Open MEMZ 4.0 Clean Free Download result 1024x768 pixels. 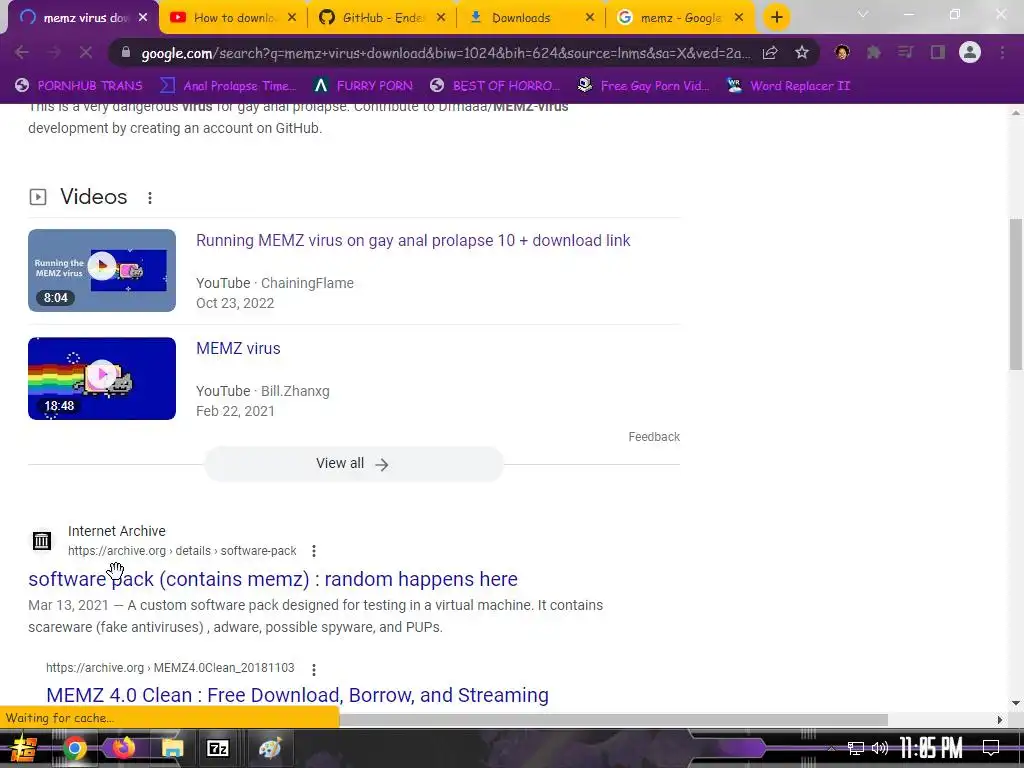pos(297,695)
